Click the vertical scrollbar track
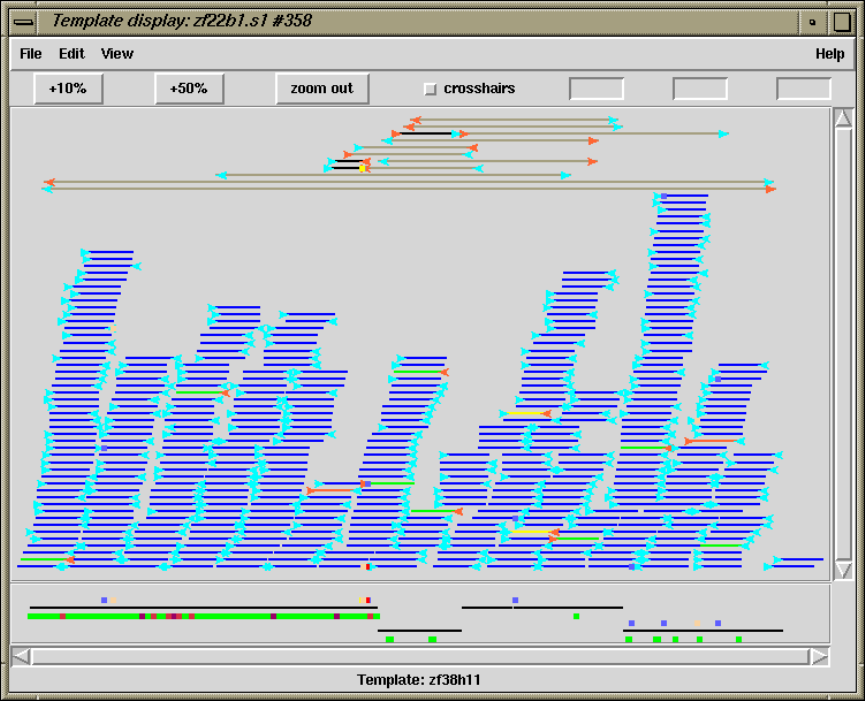Screen dimensions: 865x701 coord(843,344)
